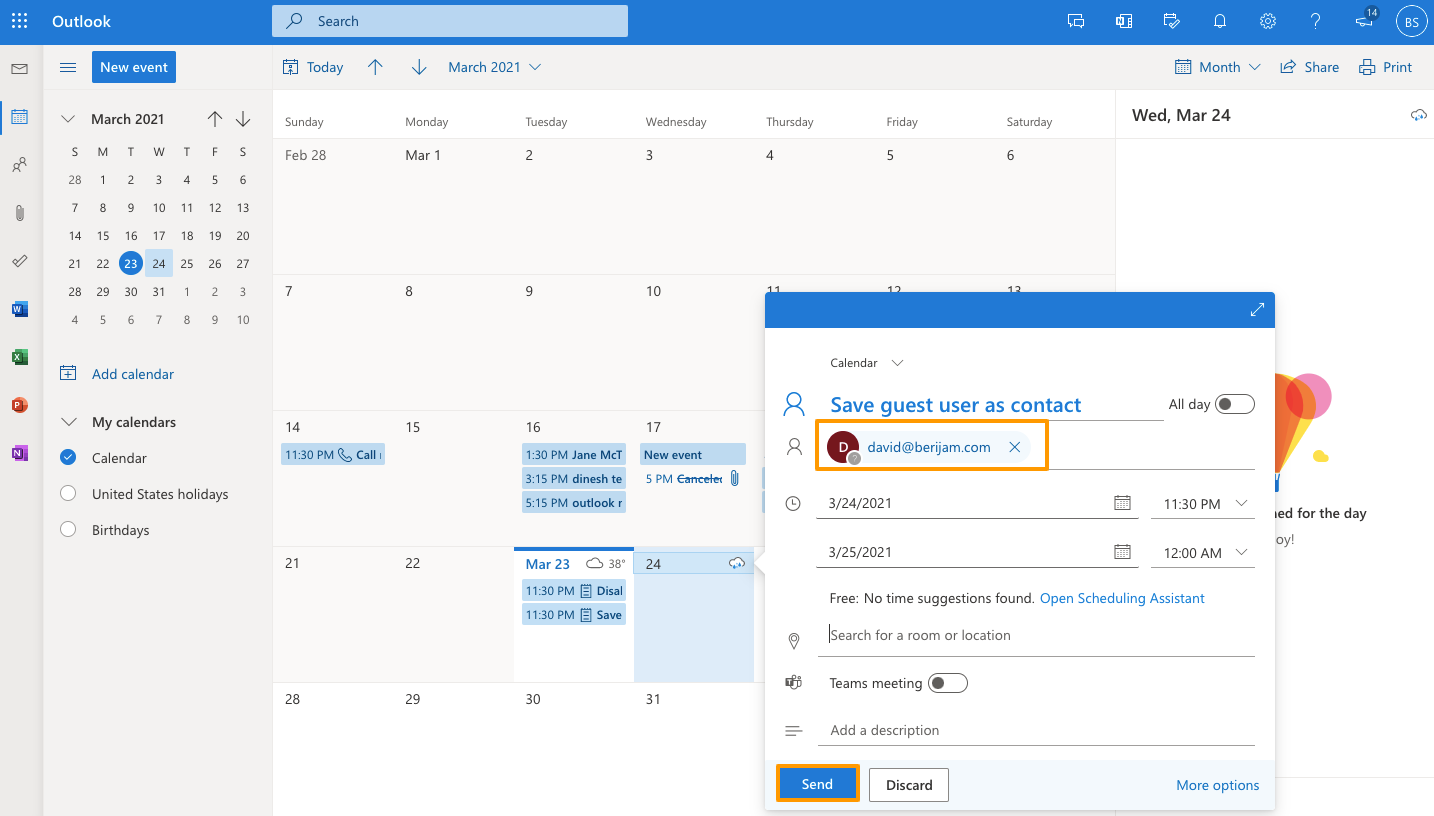
Task: Click Today in the calendar toolbar
Action: click(313, 67)
